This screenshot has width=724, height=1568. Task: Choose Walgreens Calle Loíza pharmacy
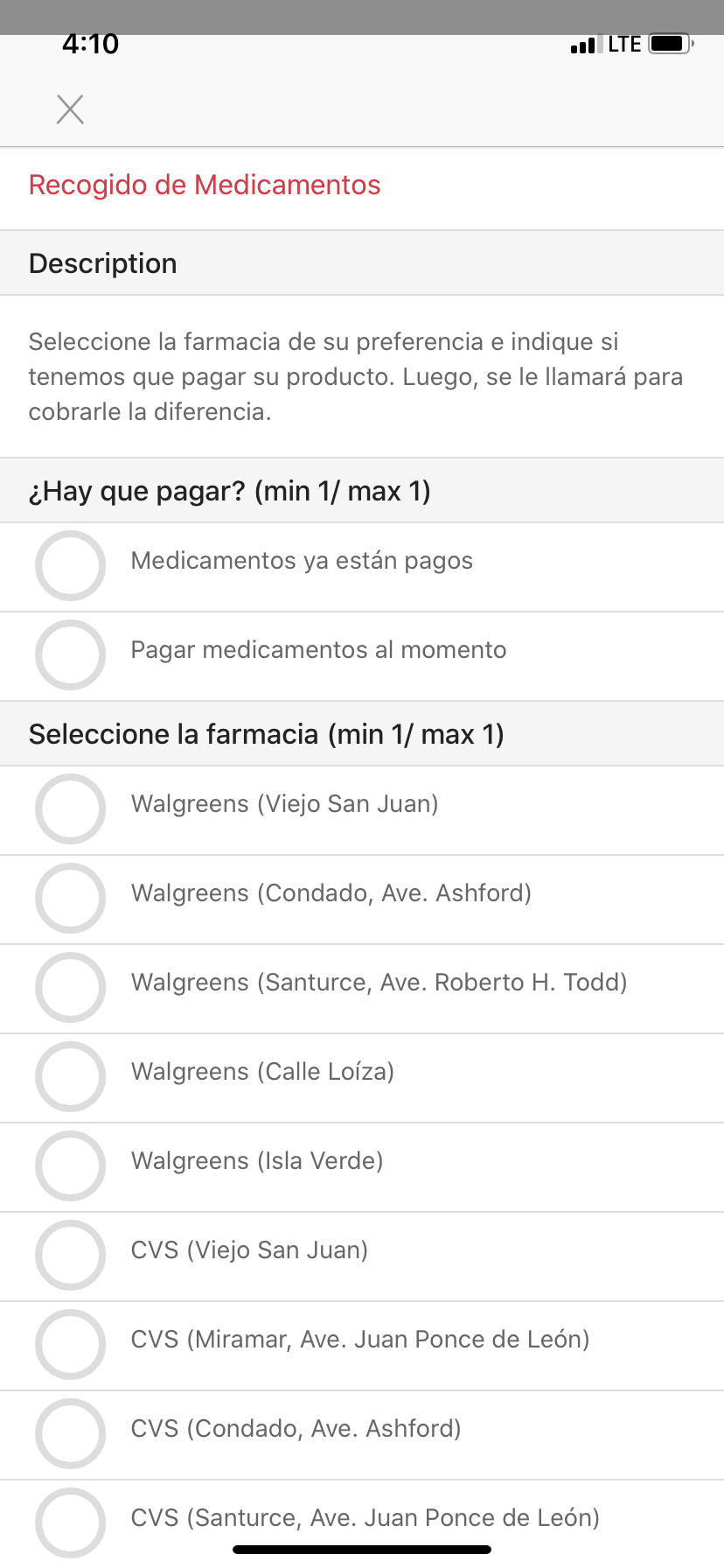click(x=71, y=1076)
